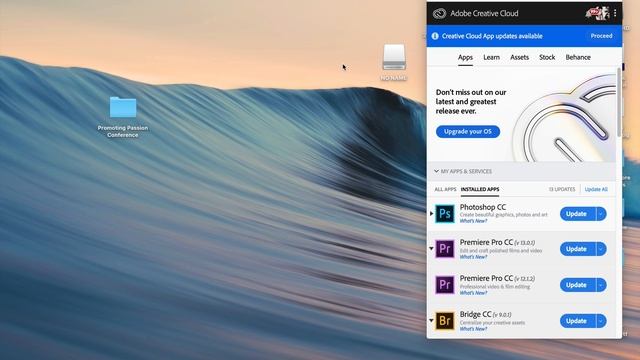Click the Premiere Pro CC v13.0.1 icon
Image resolution: width=640 pixels, height=360 pixels.
pos(444,249)
